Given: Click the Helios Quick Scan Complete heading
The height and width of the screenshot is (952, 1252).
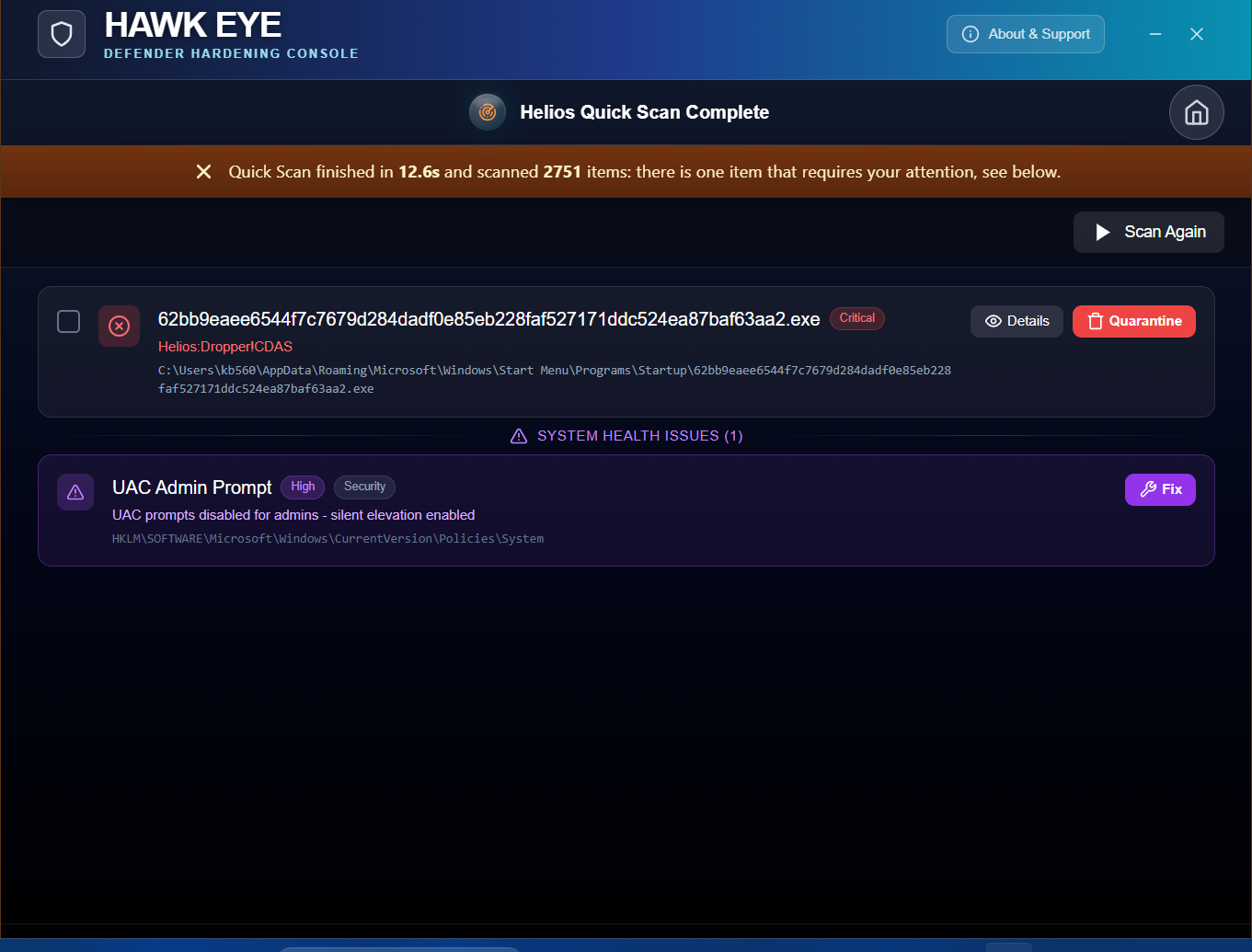Looking at the screenshot, I should tap(645, 112).
